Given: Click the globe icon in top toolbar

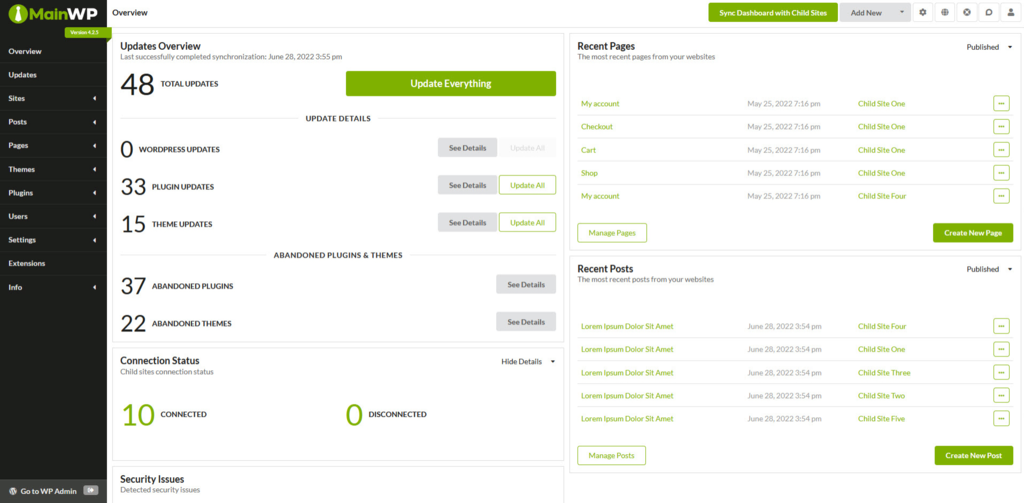Looking at the screenshot, I should [945, 12].
